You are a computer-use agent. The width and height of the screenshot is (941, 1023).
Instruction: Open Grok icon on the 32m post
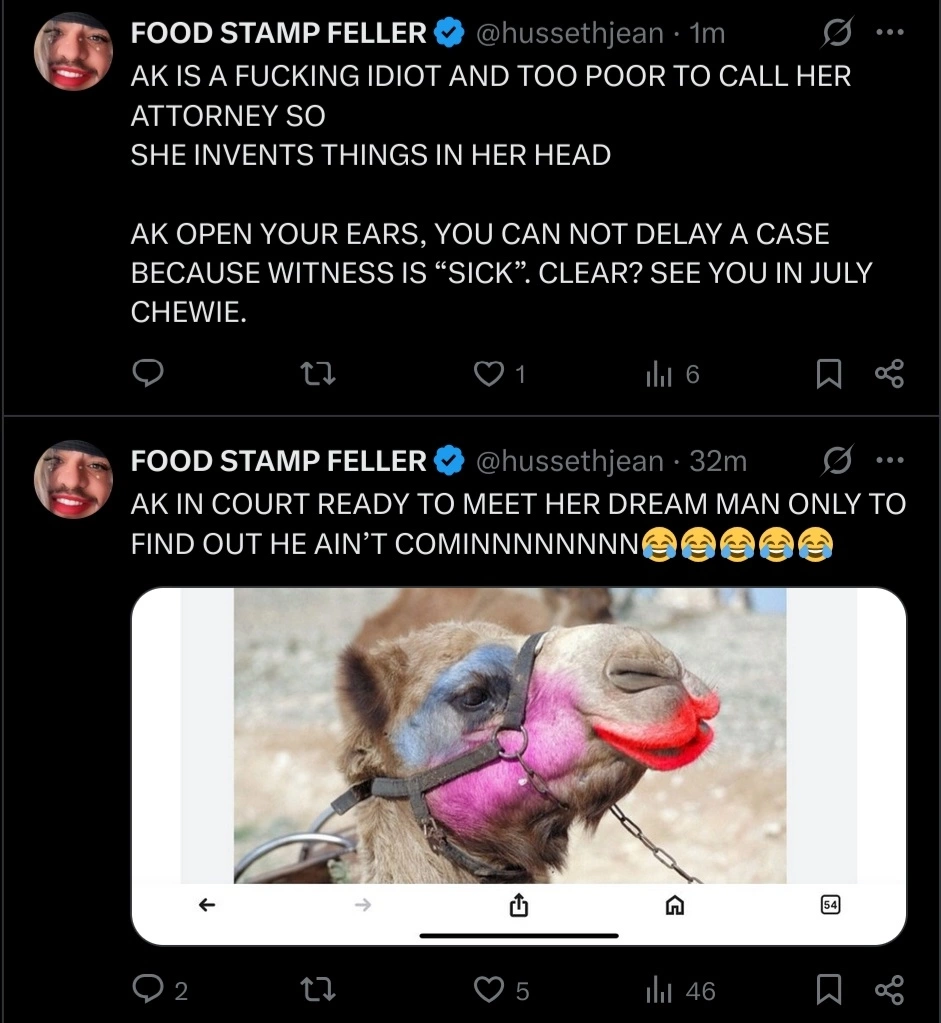point(837,461)
